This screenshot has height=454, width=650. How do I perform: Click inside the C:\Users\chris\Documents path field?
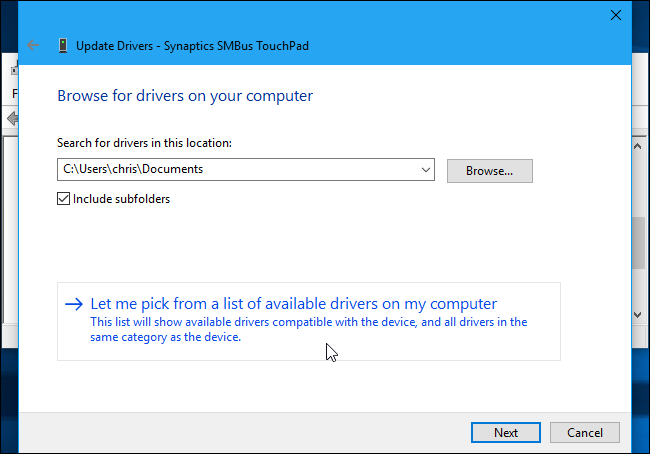240,170
